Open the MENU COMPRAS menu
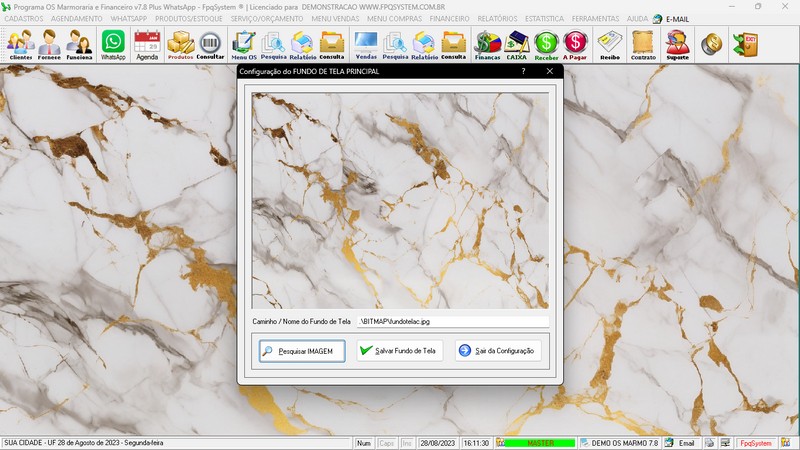 394,19
